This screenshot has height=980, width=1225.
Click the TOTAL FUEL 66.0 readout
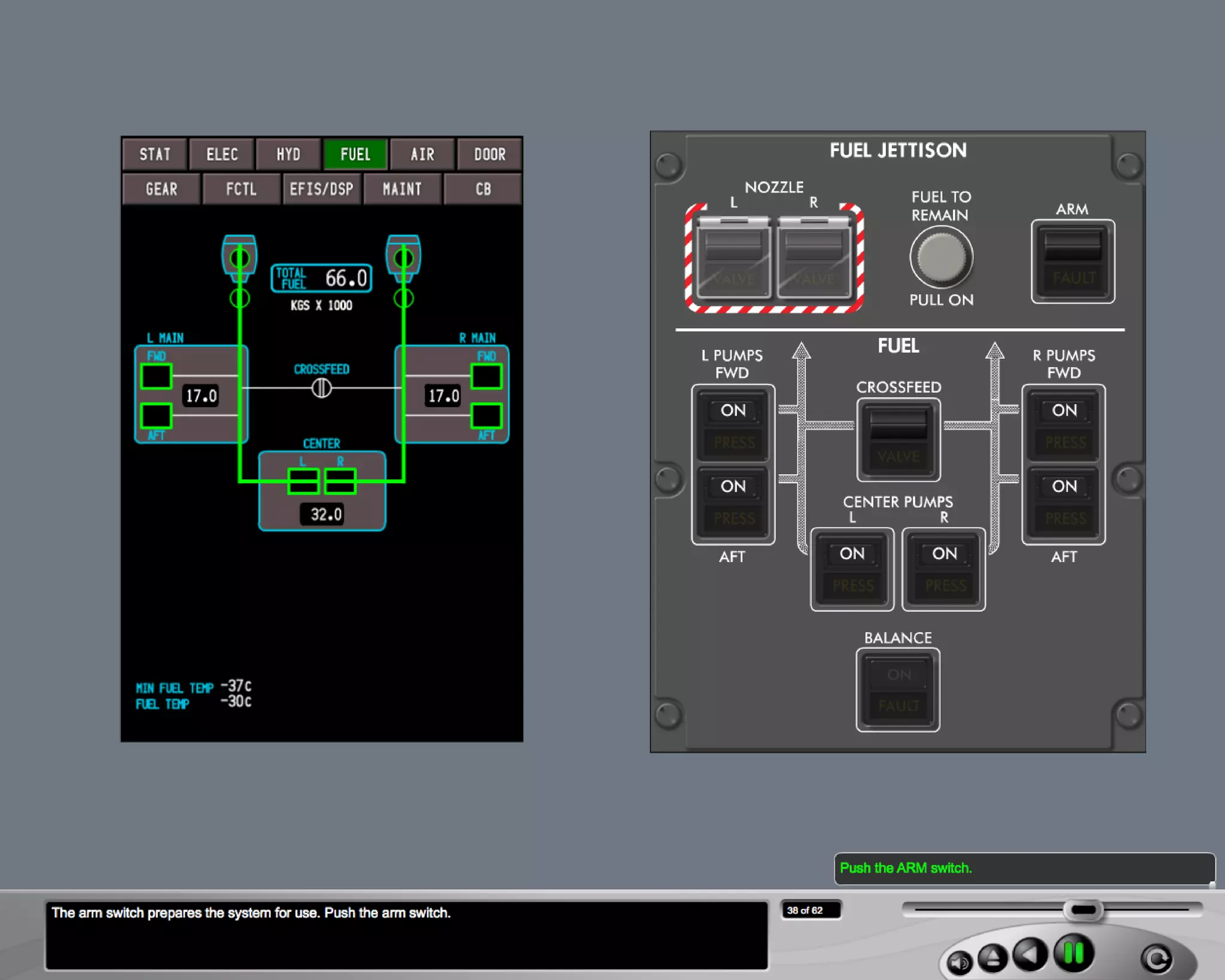pyautogui.click(x=322, y=278)
